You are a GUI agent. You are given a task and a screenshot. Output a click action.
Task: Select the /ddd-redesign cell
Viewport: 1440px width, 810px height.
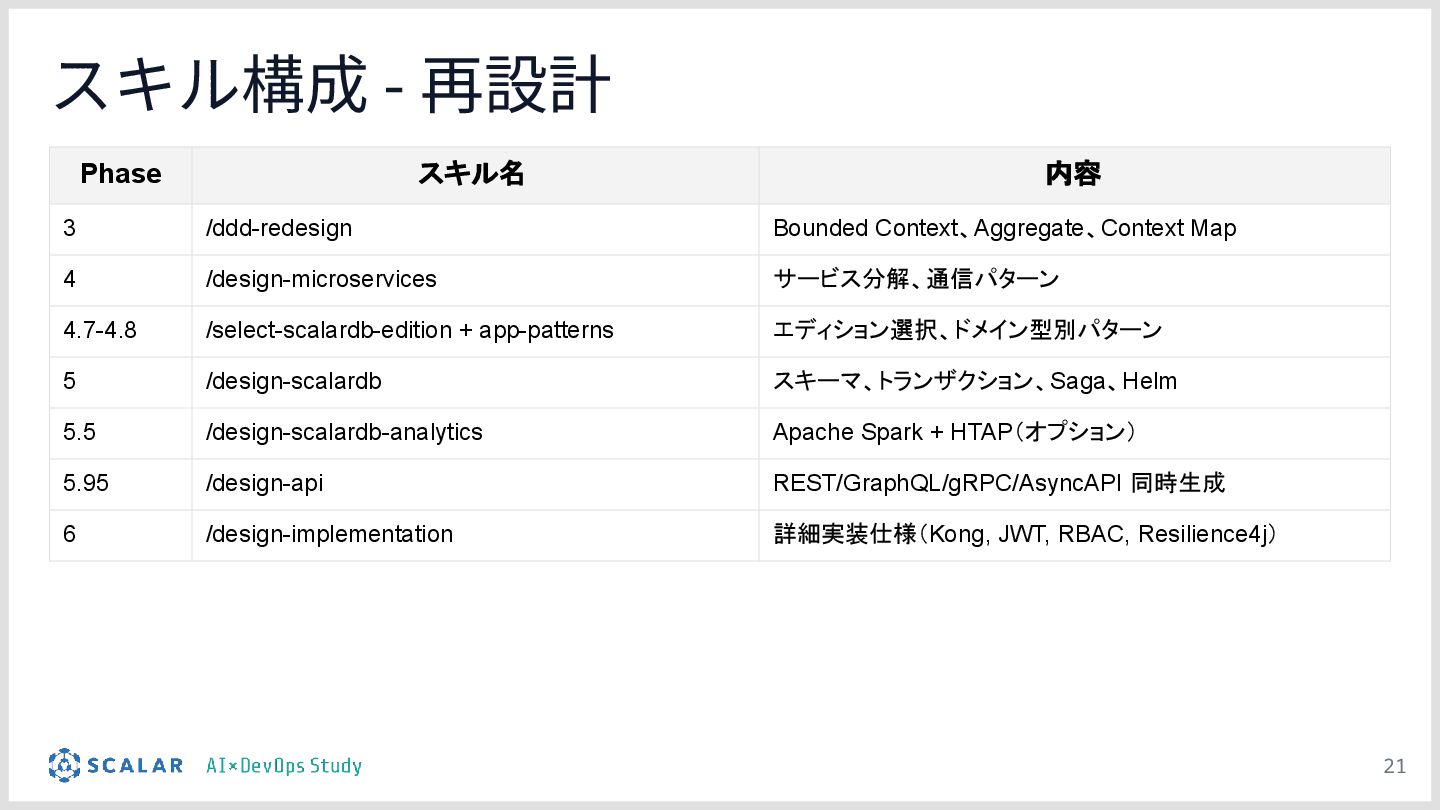pyautogui.click(x=475, y=229)
